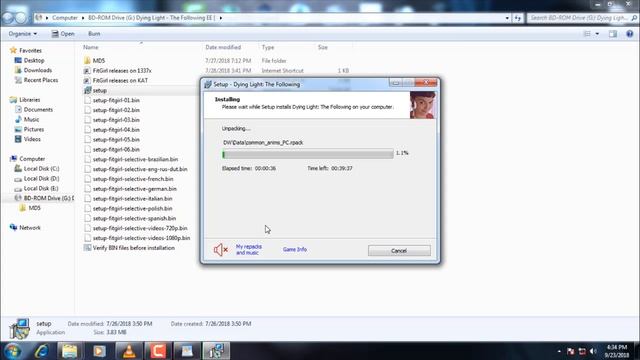This screenshot has height=360, width=640.
Task: Select setup-fitgirl-01.bin file
Action: coord(116,100)
